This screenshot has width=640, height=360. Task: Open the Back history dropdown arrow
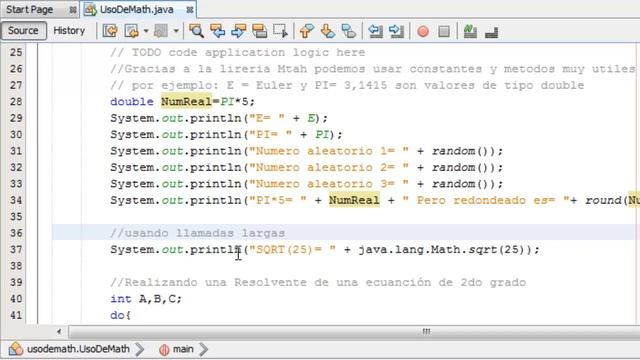click(x=146, y=31)
